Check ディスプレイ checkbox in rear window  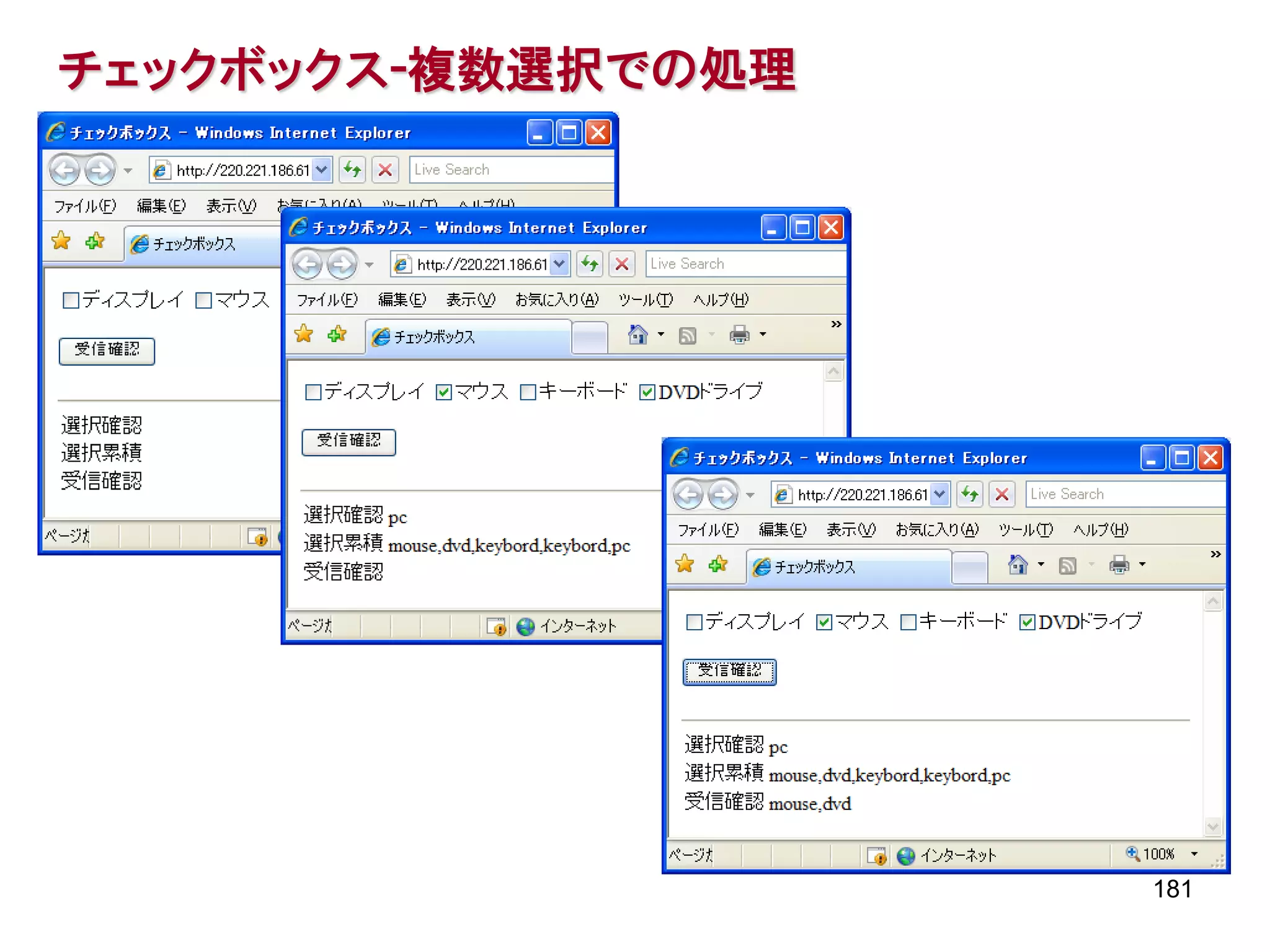pos(71,301)
